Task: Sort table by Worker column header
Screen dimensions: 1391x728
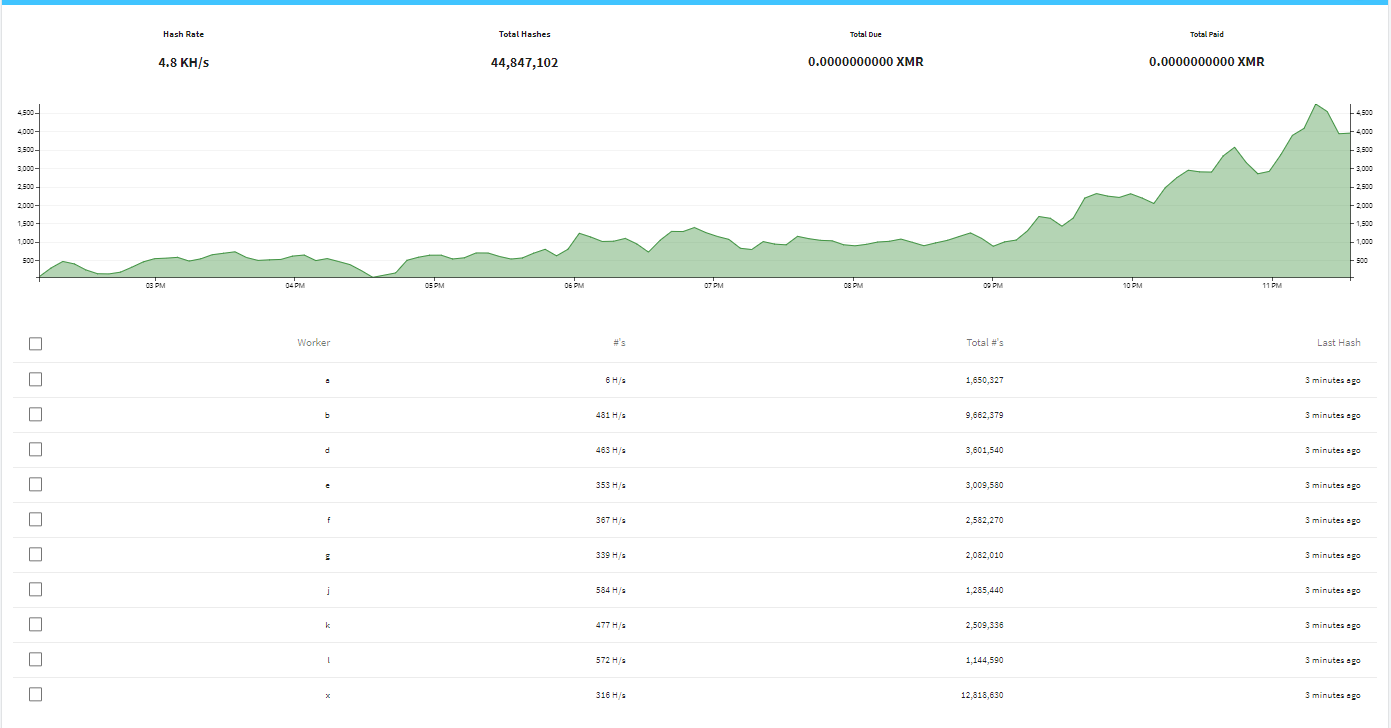Action: click(313, 343)
